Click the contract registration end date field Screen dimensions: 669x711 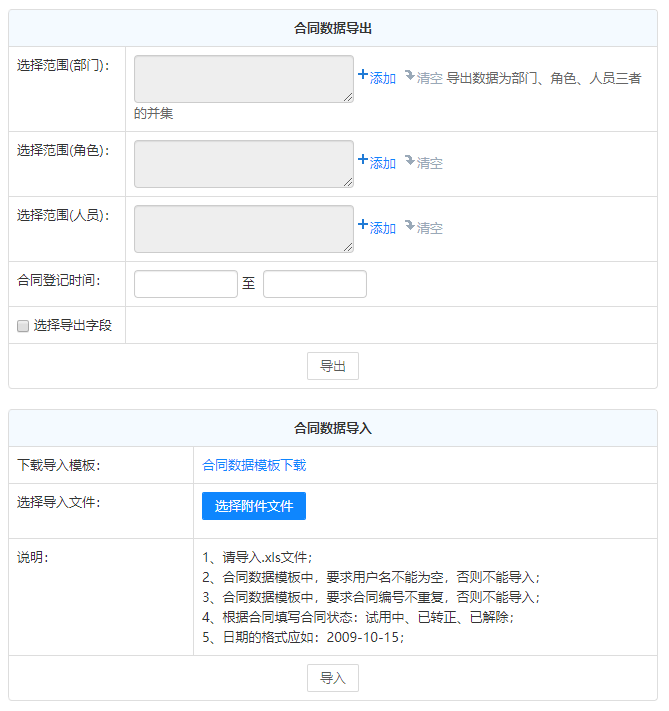(314, 284)
